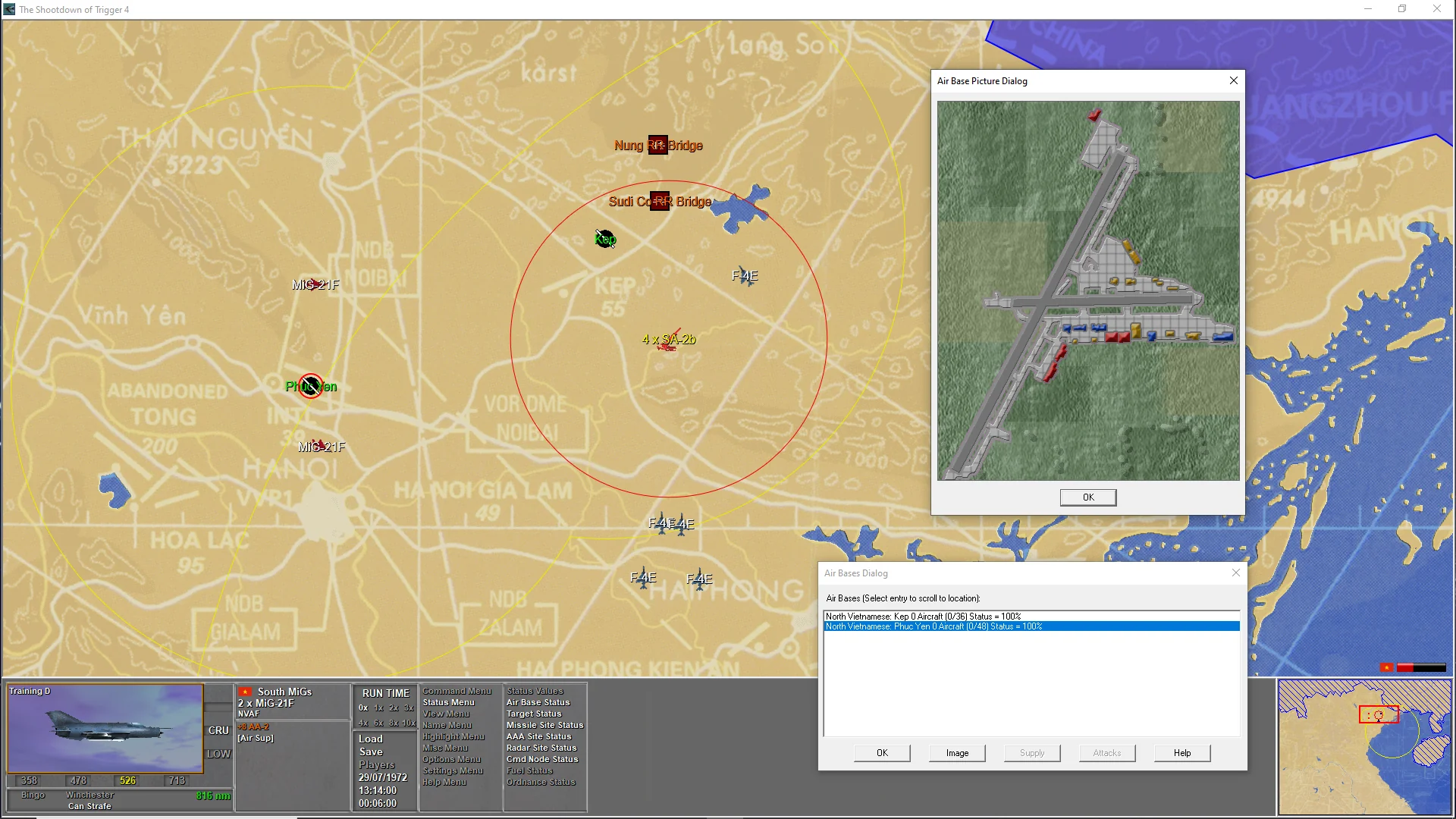
Task: Set run time speed to 2x
Action: pos(394,708)
